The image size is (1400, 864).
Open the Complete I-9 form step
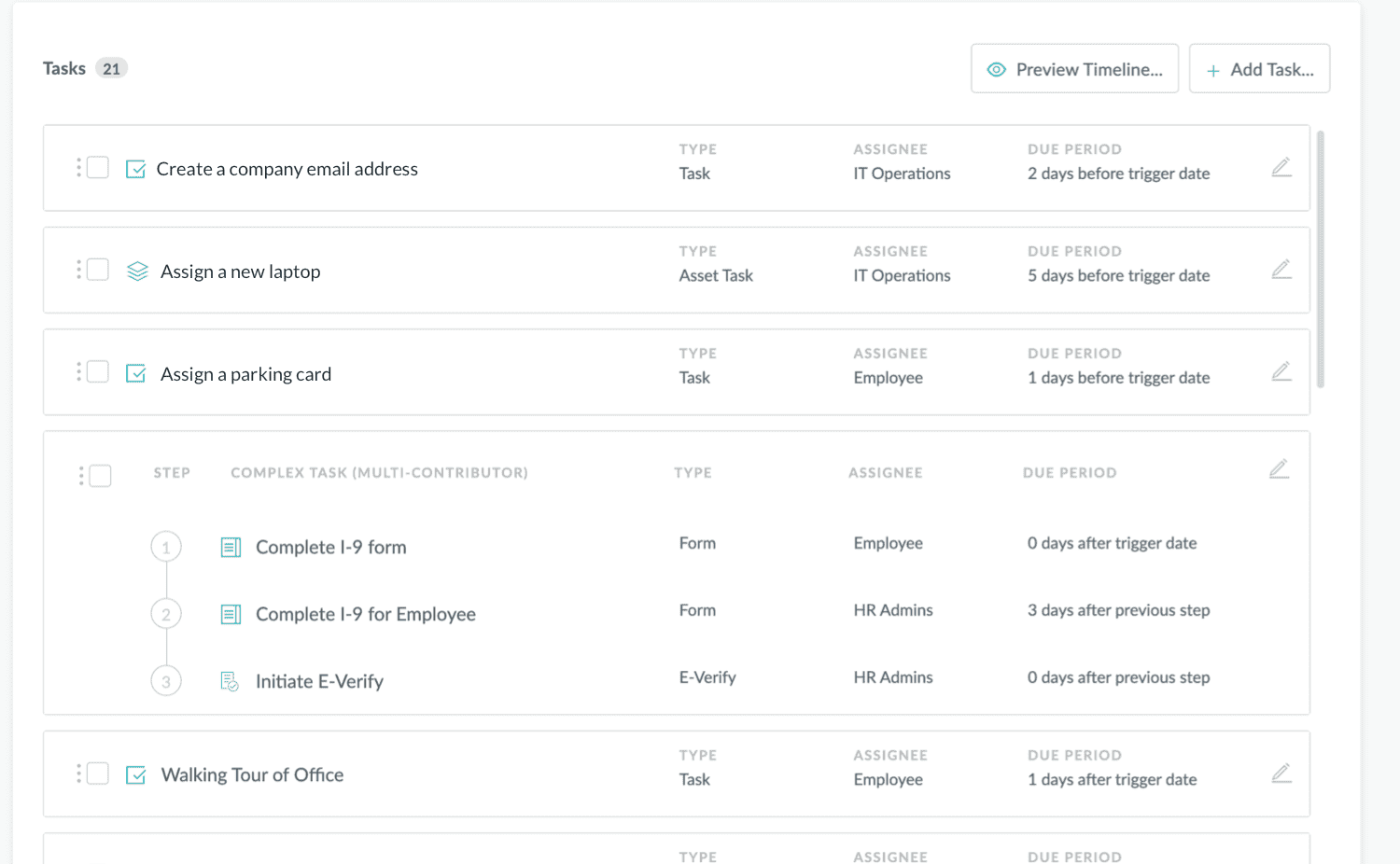pyautogui.click(x=331, y=548)
